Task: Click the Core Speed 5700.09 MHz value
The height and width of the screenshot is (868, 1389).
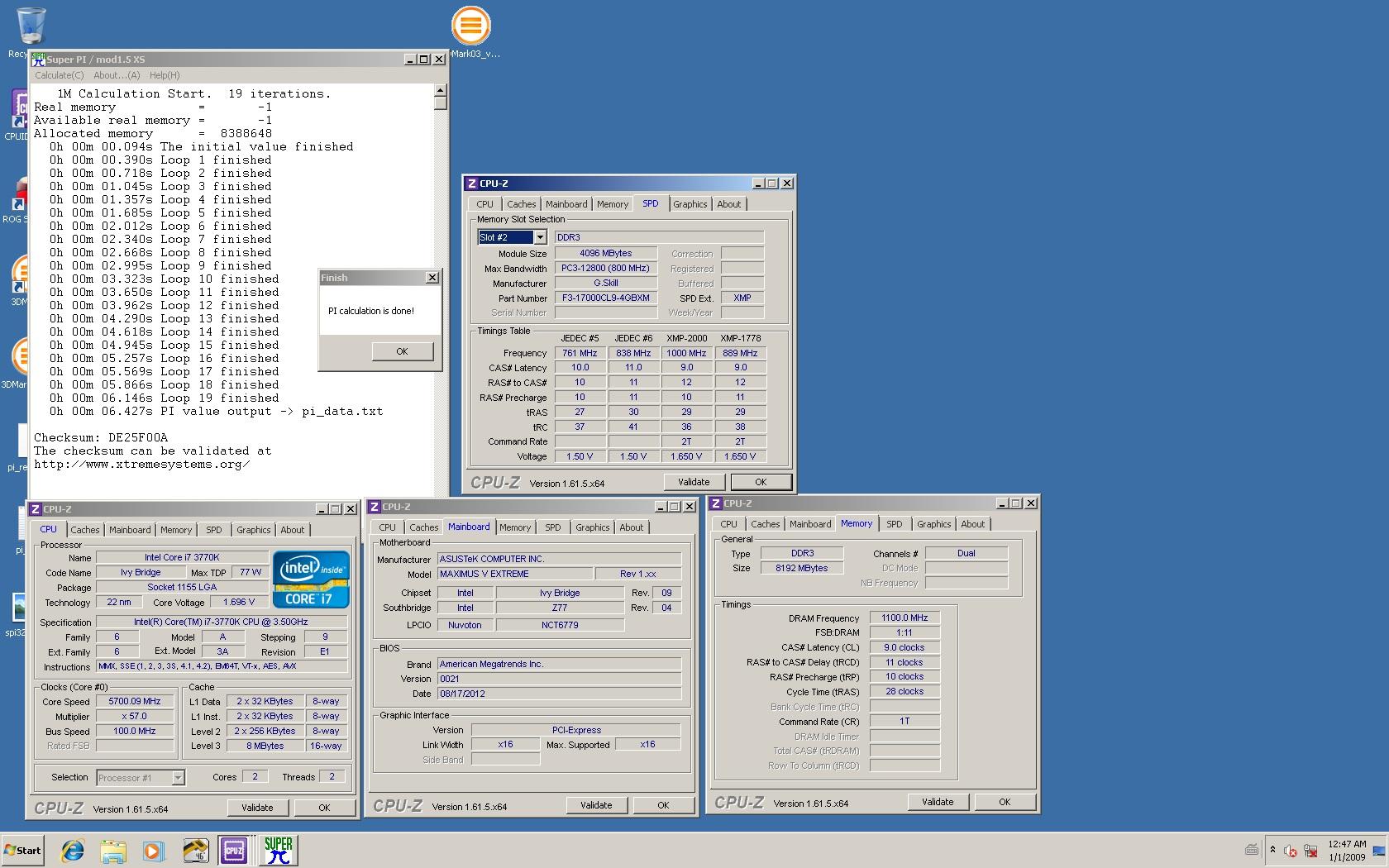Action: click(x=135, y=701)
